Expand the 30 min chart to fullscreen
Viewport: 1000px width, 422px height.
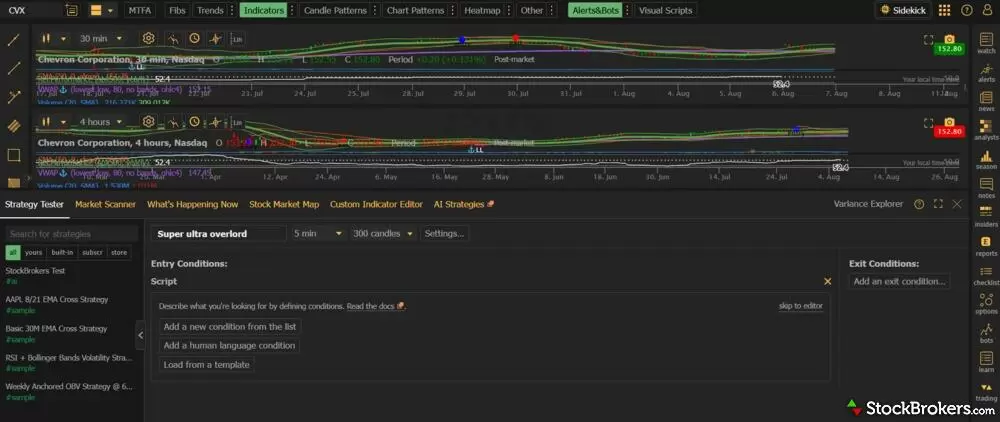click(x=929, y=40)
